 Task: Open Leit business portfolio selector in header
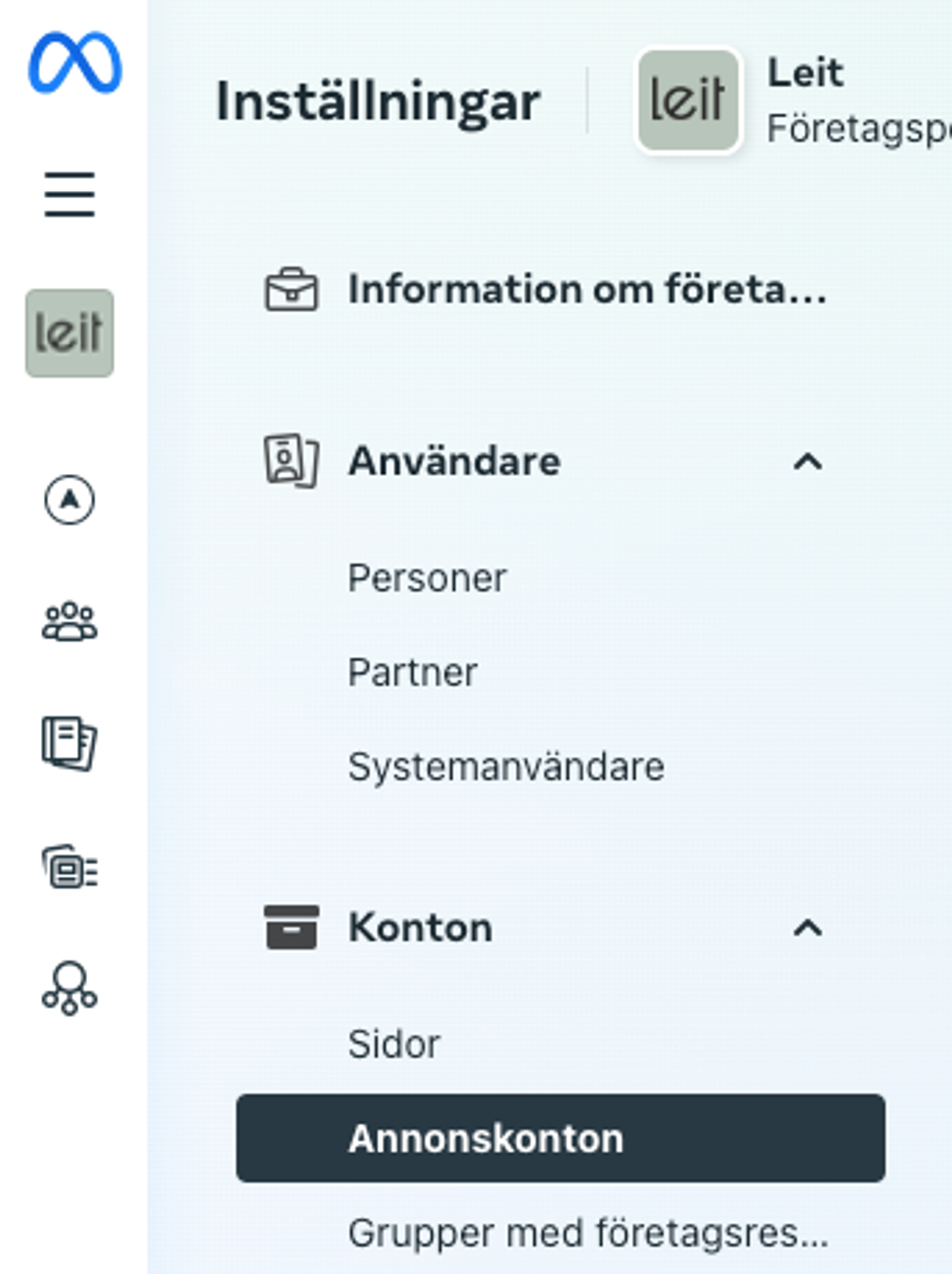(795, 101)
